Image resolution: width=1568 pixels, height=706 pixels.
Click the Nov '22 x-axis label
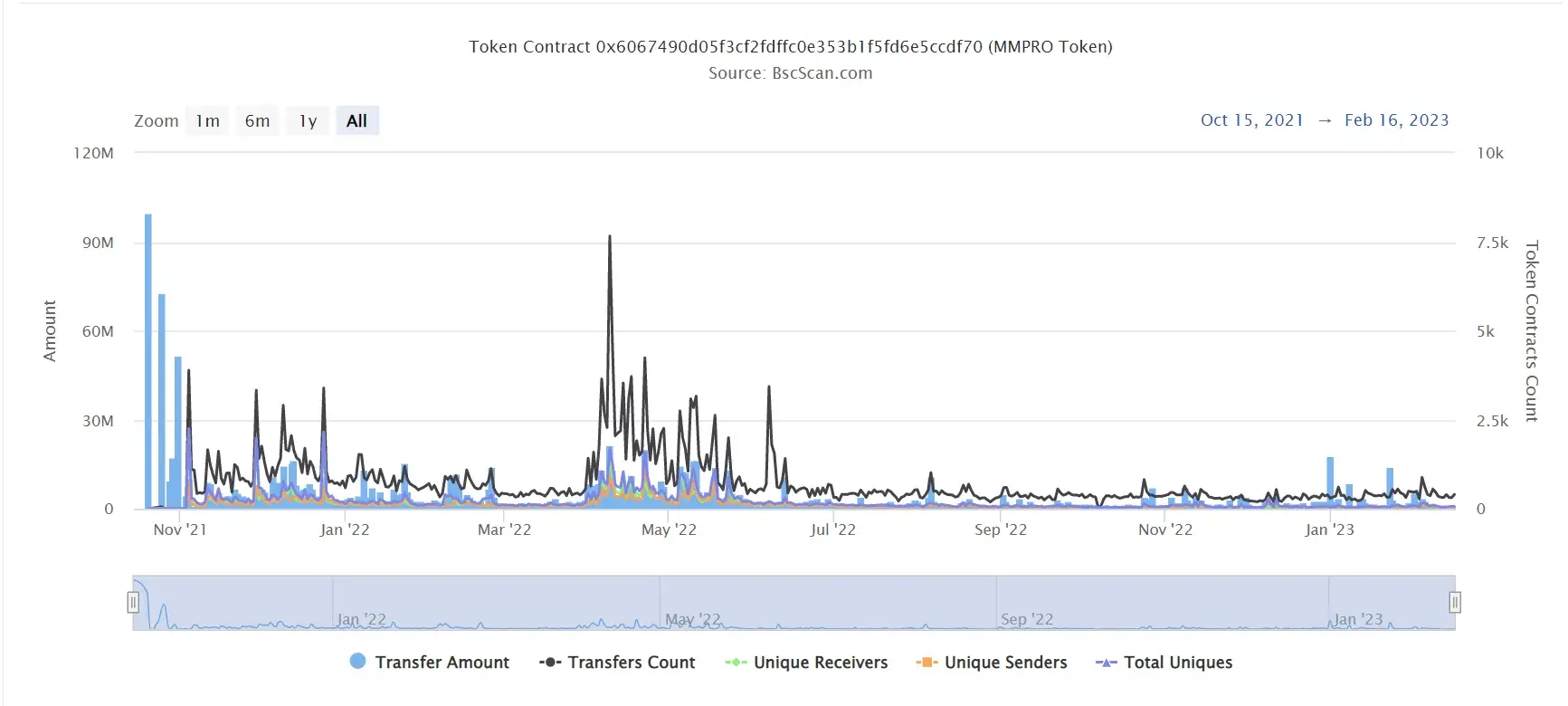coord(1165,529)
